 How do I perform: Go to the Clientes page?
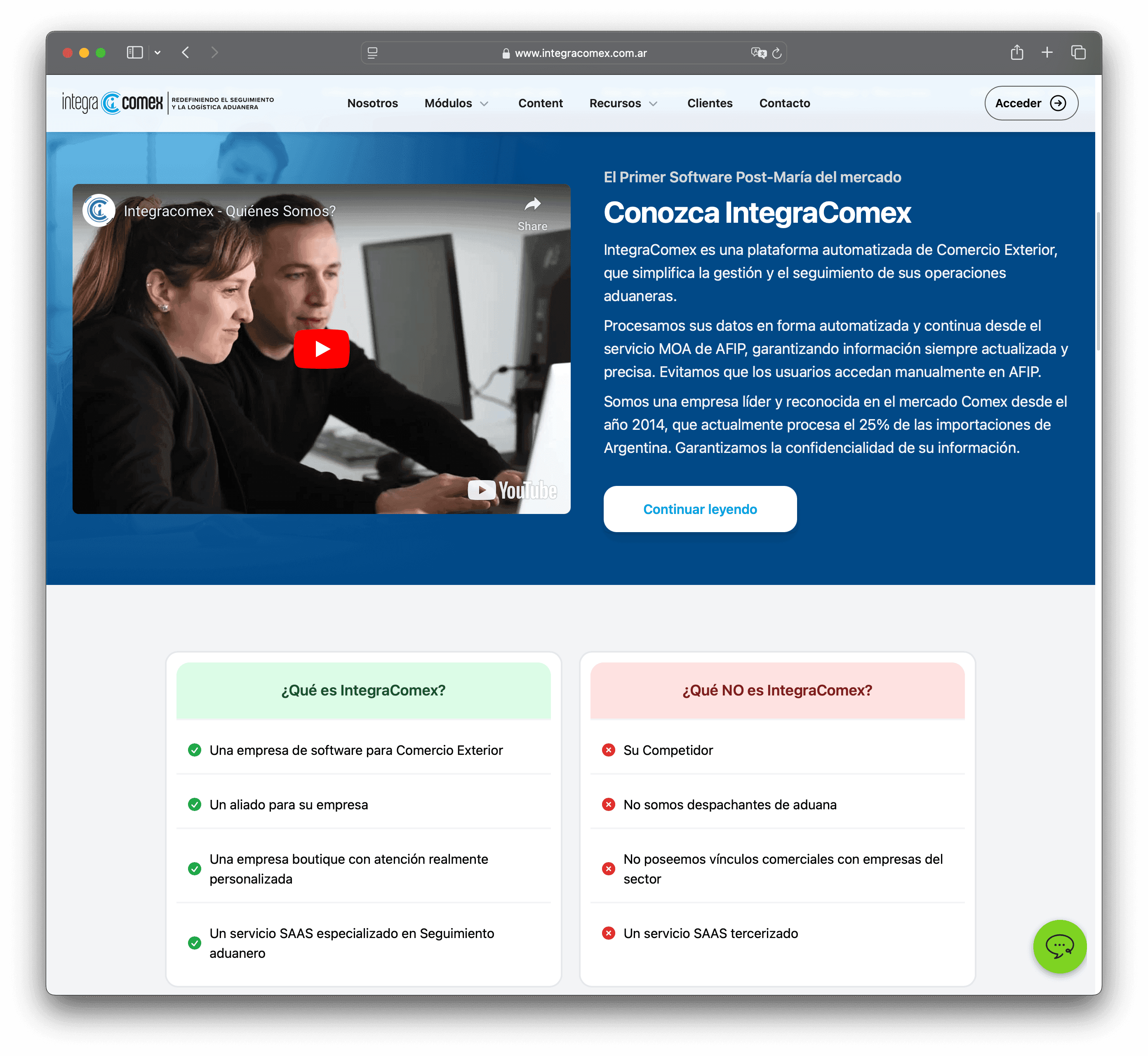pyautogui.click(x=710, y=104)
